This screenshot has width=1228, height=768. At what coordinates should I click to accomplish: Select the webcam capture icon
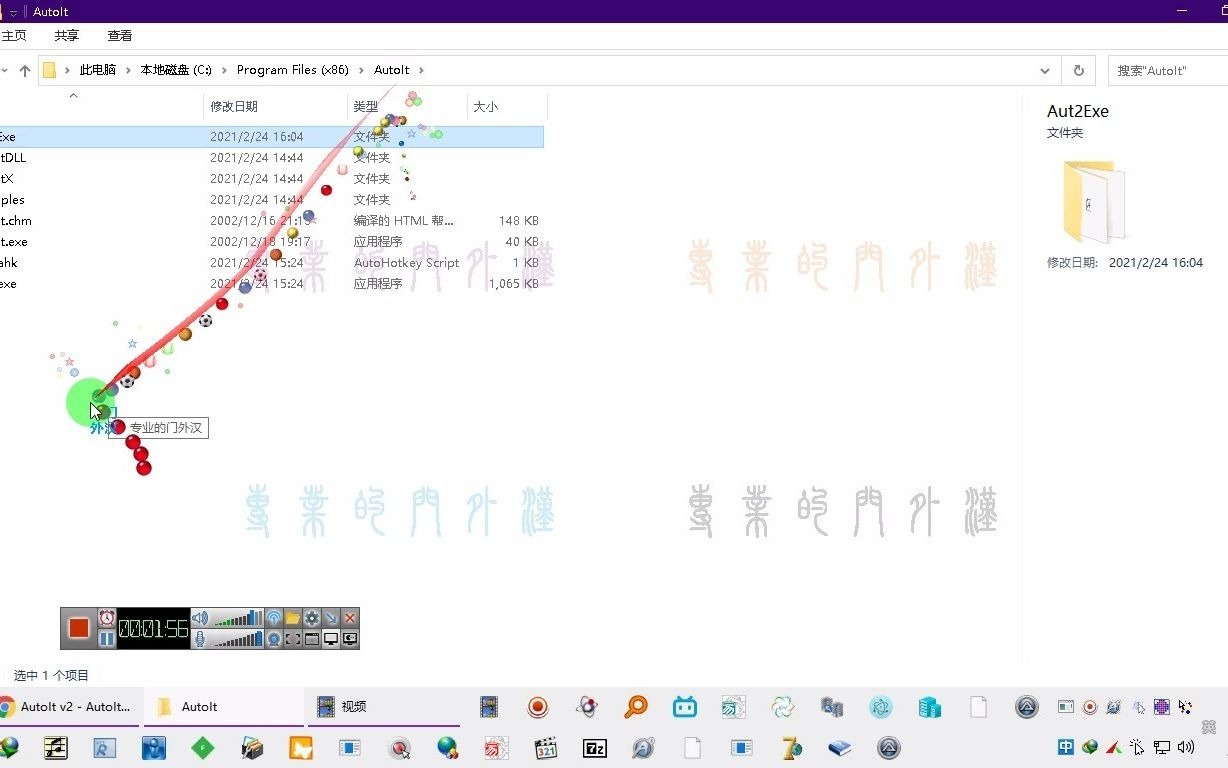pyautogui.click(x=274, y=639)
